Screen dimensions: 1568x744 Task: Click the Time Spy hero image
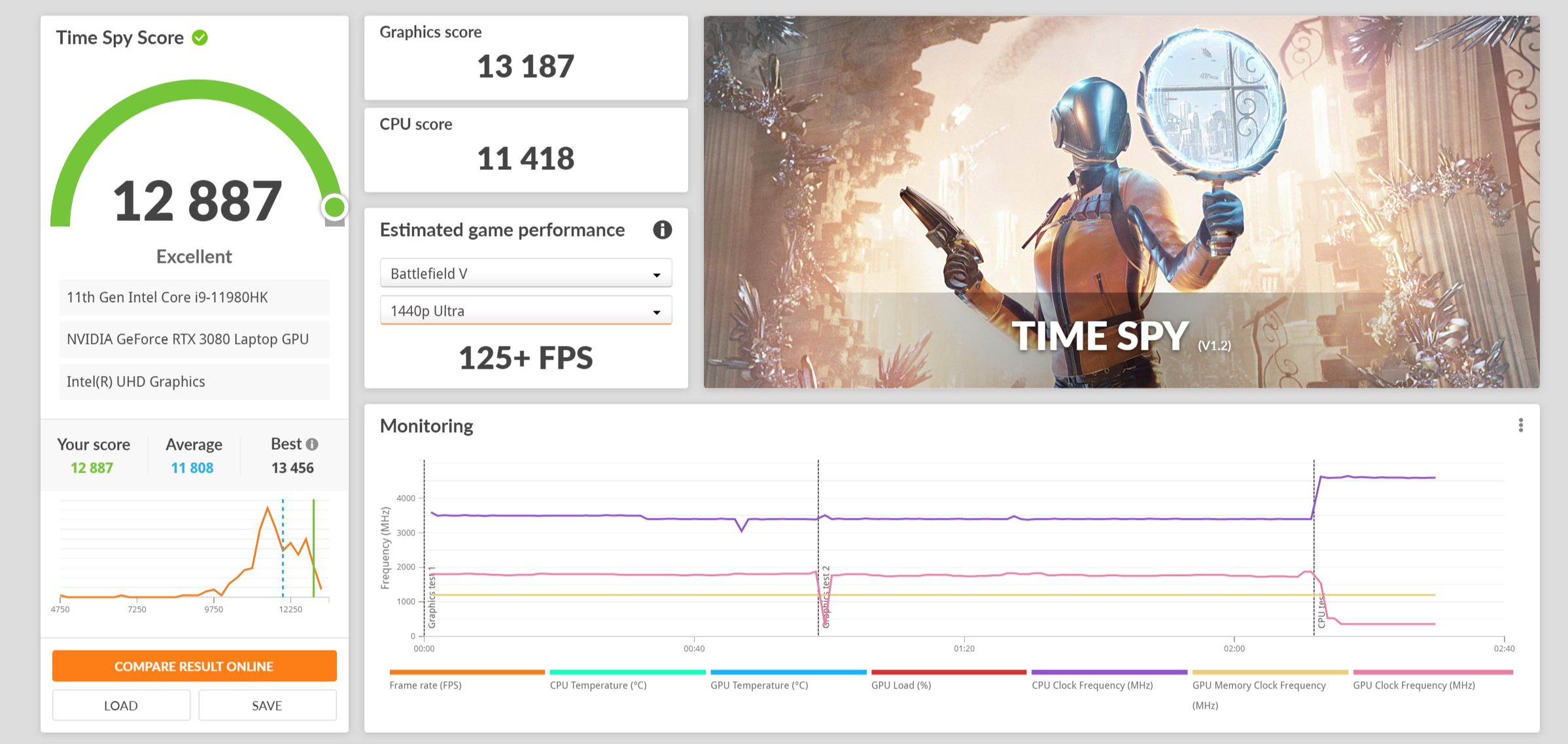[1121, 201]
